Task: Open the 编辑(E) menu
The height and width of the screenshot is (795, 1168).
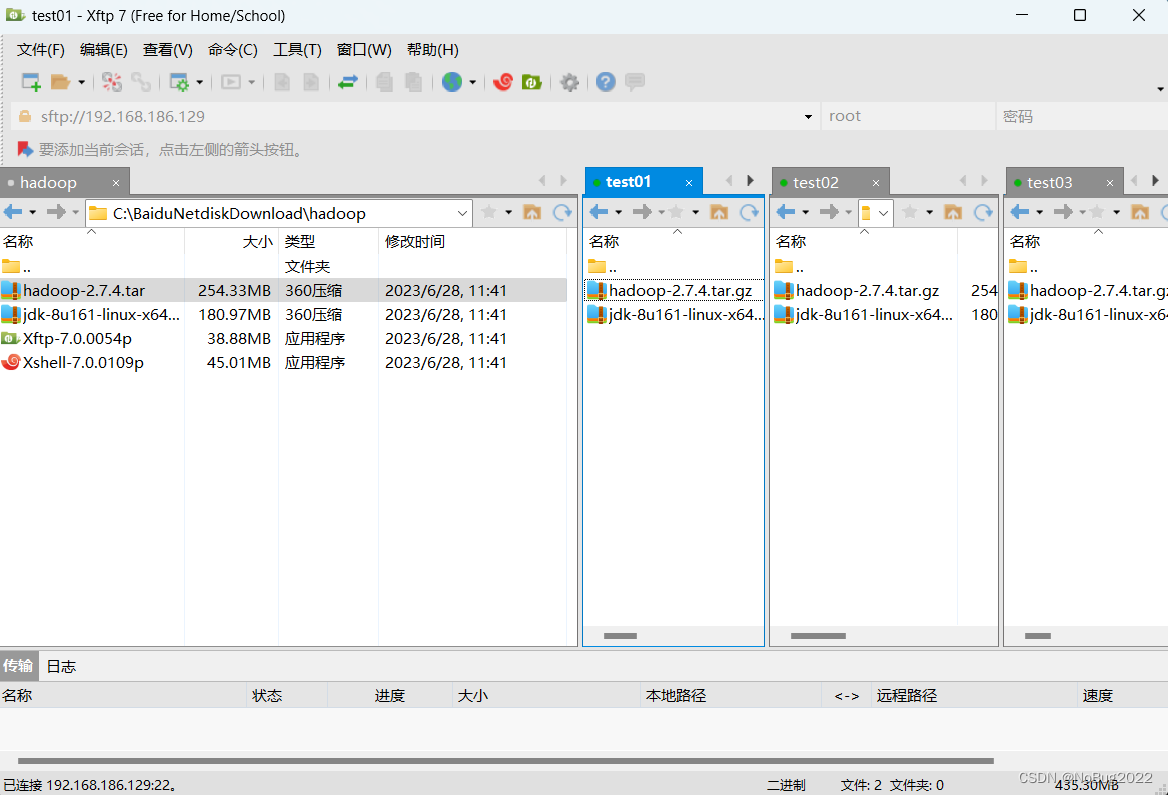Action: 104,50
